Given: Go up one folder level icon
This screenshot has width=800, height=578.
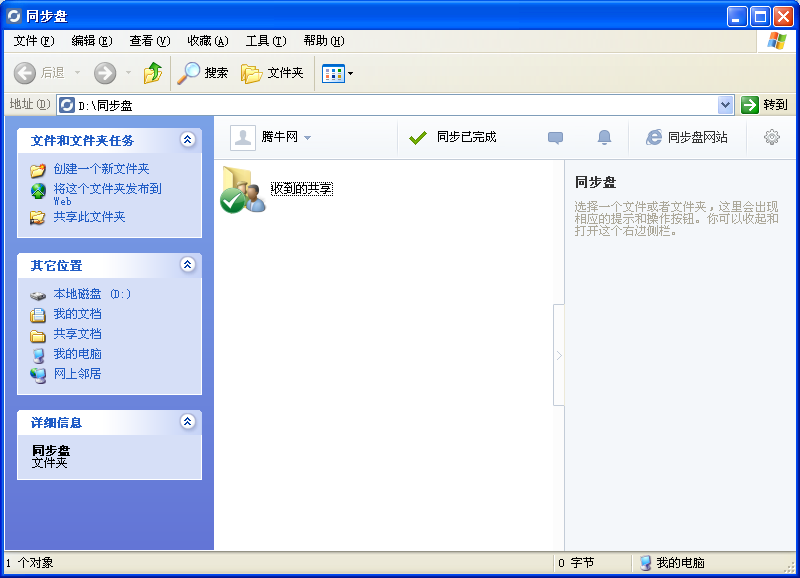Looking at the screenshot, I should coord(153,73).
